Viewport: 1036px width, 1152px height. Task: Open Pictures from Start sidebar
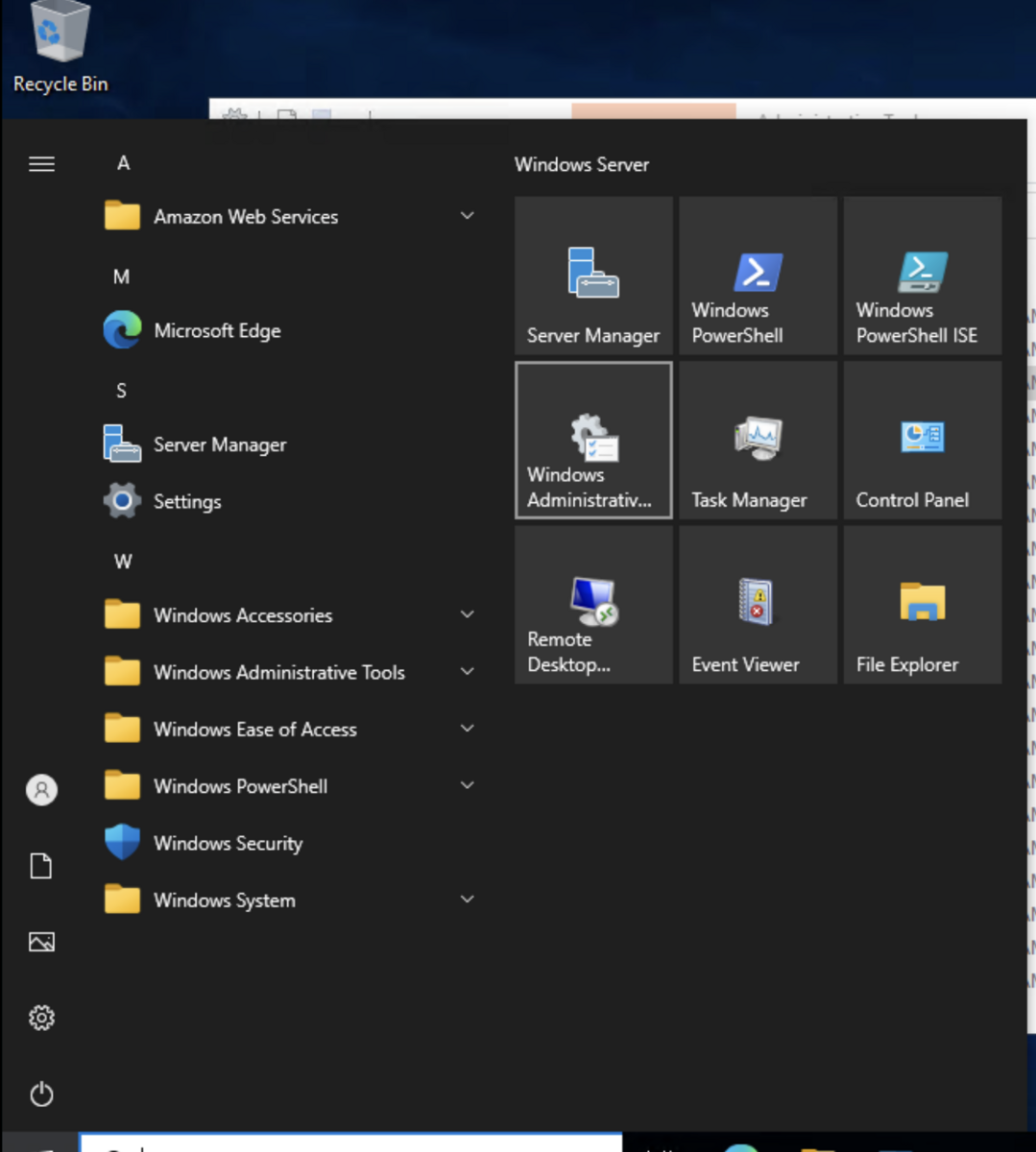point(41,942)
